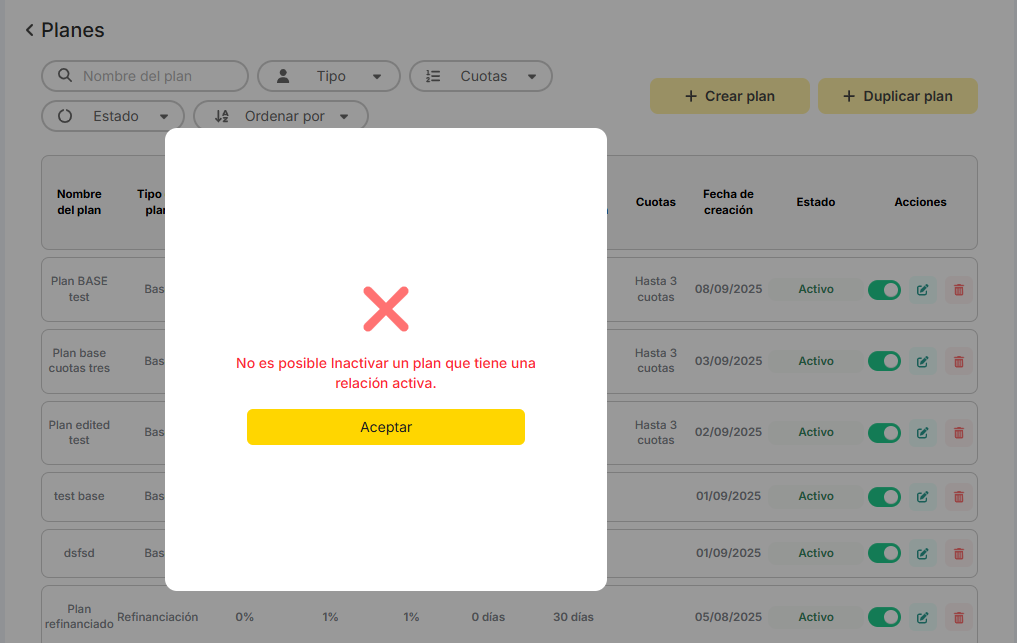
Task: Click the search magnifier icon in the plan name field
Action: click(65, 76)
